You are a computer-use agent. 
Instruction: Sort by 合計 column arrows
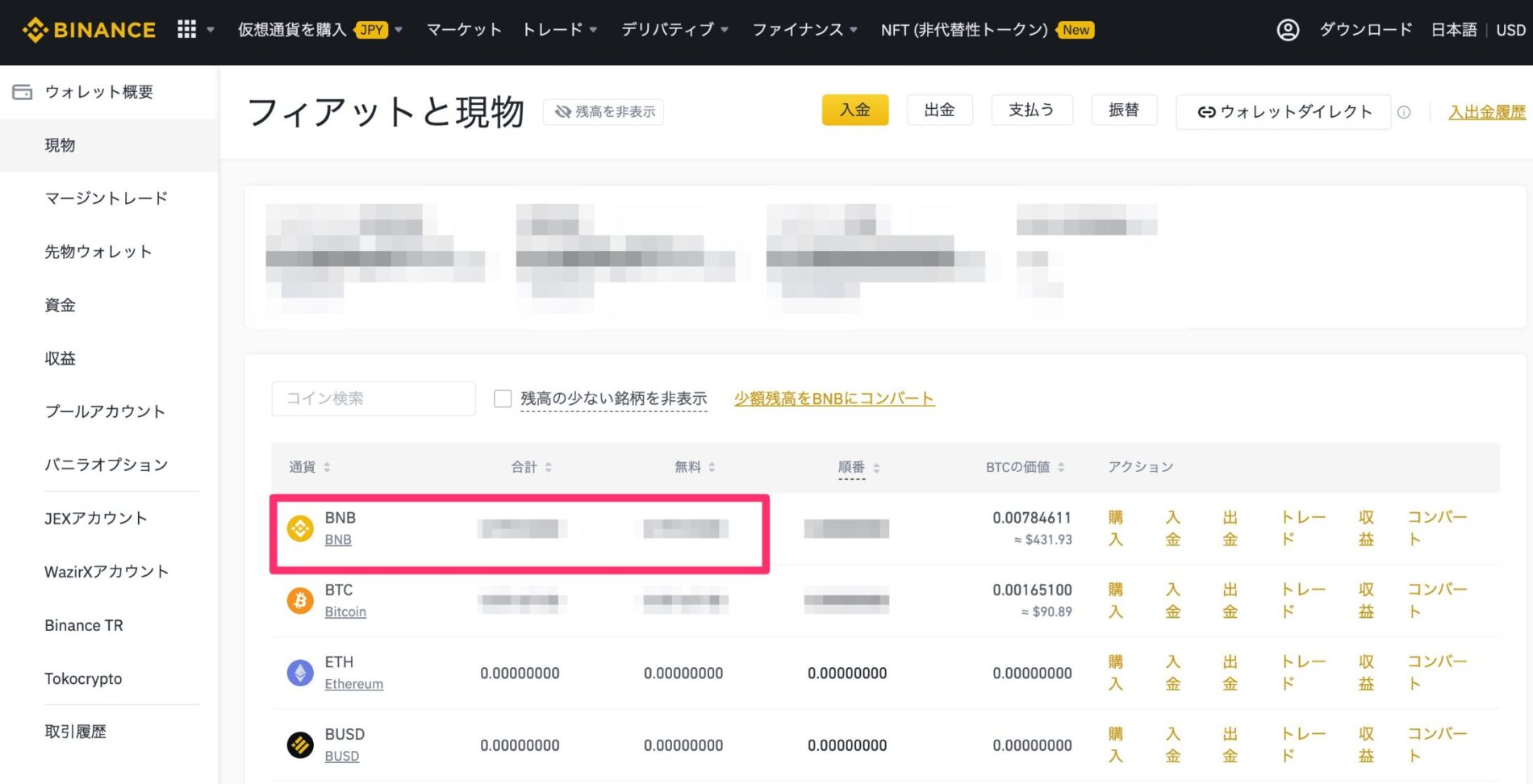[549, 467]
